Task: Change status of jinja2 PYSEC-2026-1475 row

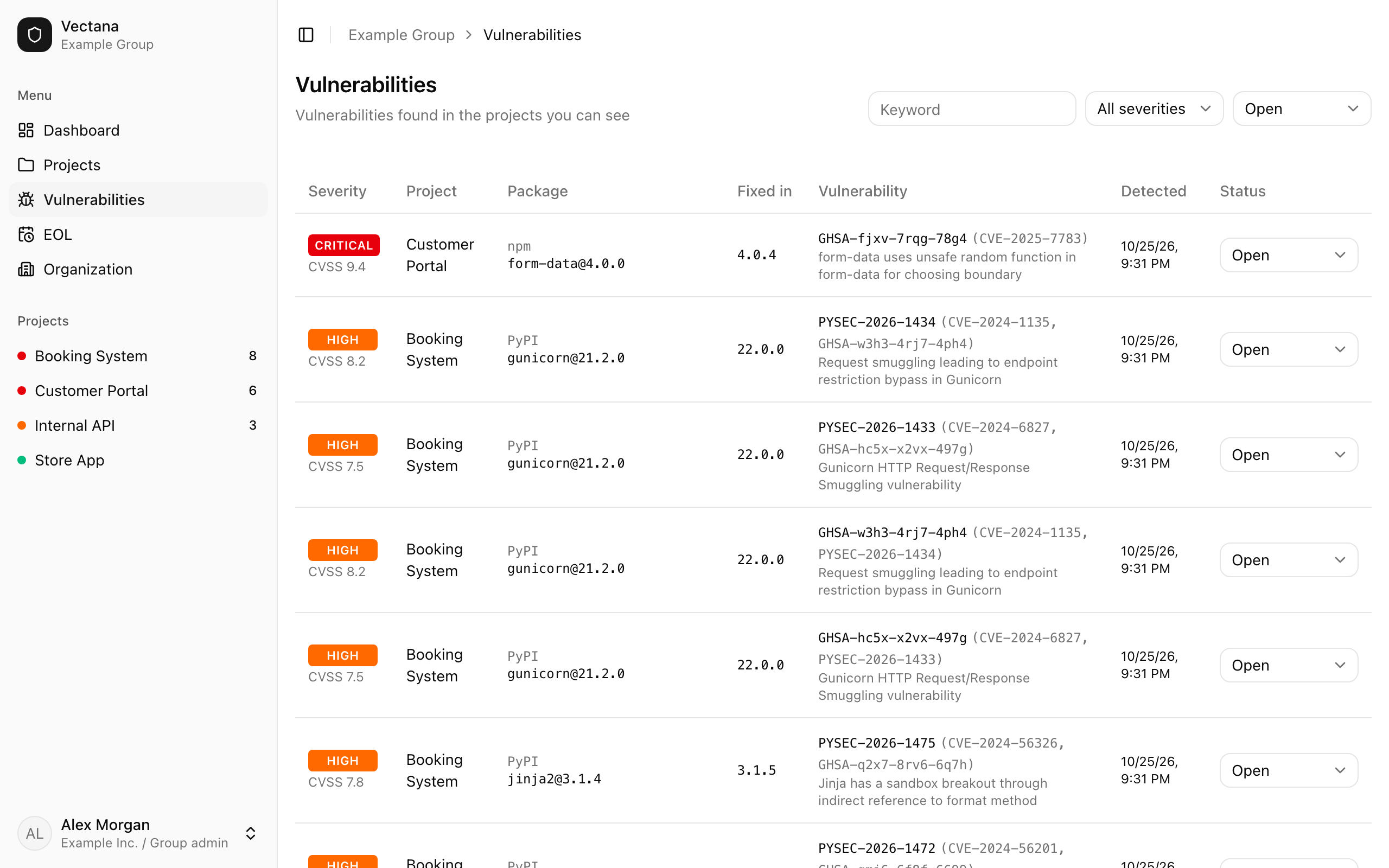Action: 1289,770
